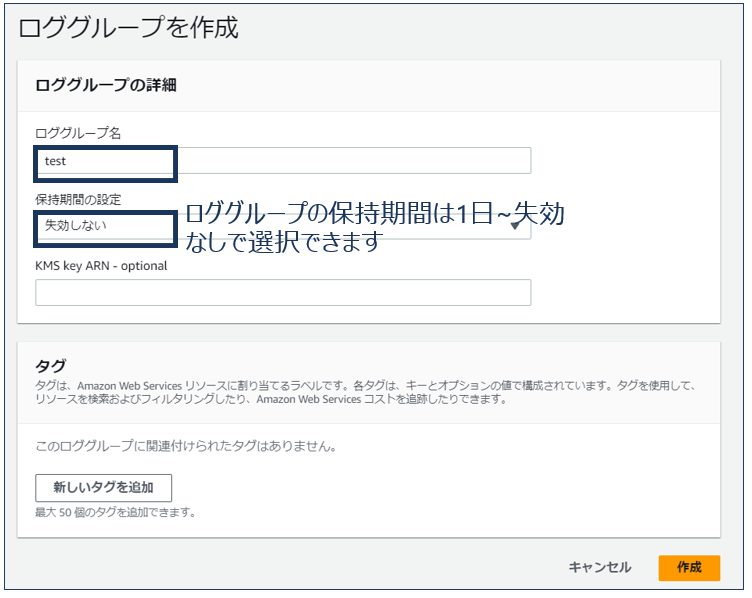Click the 保持期間の設定 label
The width and height of the screenshot is (752, 598).
78,199
